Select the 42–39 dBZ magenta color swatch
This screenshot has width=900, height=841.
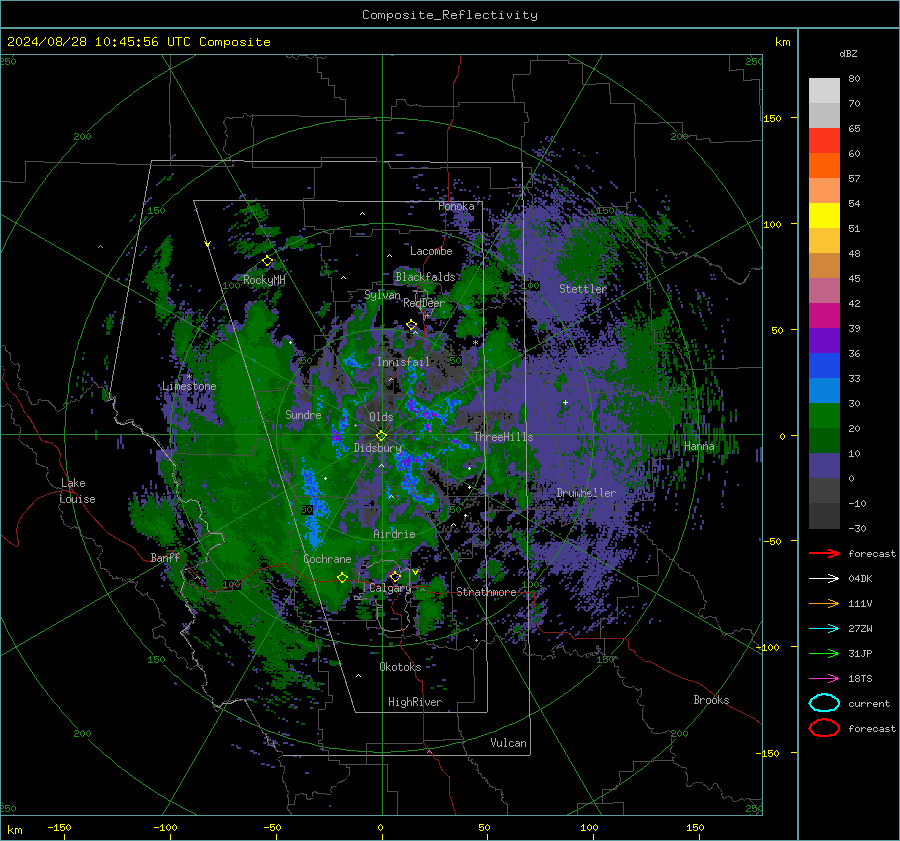coord(824,316)
